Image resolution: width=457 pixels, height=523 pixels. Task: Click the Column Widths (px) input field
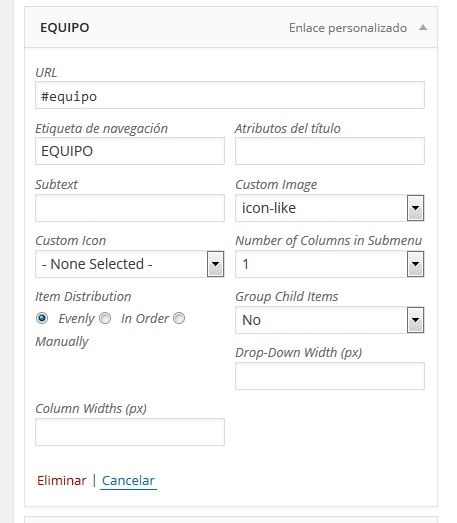click(130, 432)
